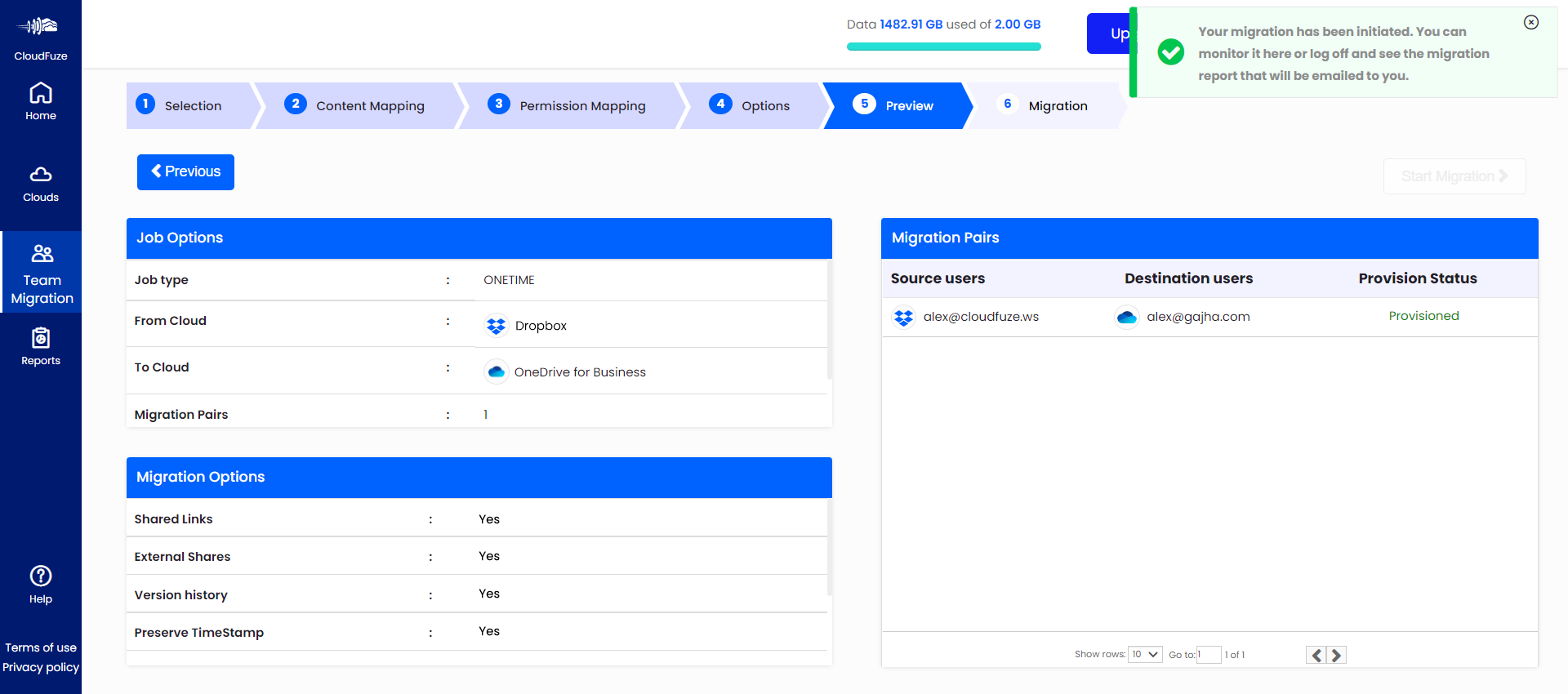Click the OneDrive icon beside alex@gajha.com

(x=1126, y=317)
